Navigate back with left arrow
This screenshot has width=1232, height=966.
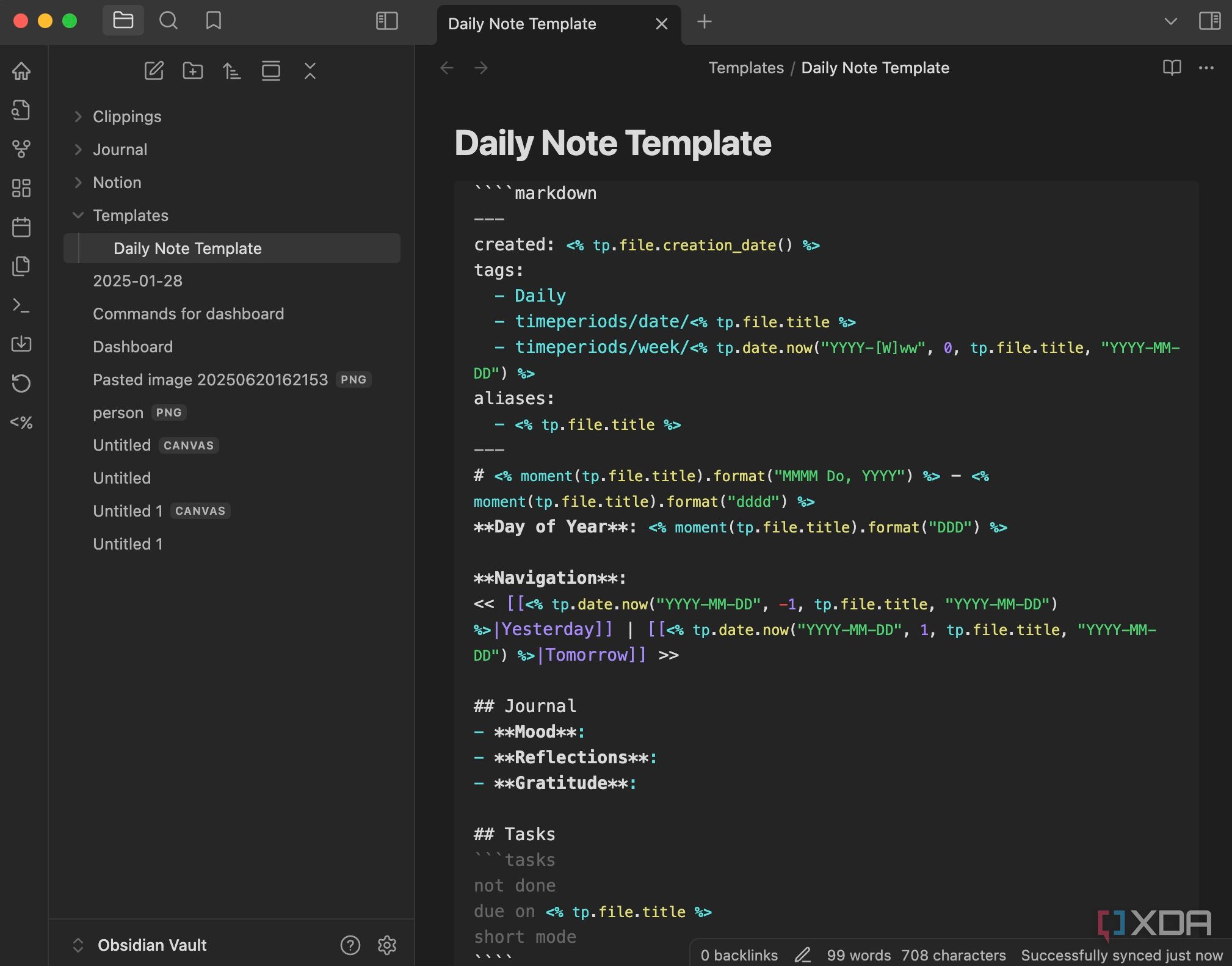click(x=447, y=68)
